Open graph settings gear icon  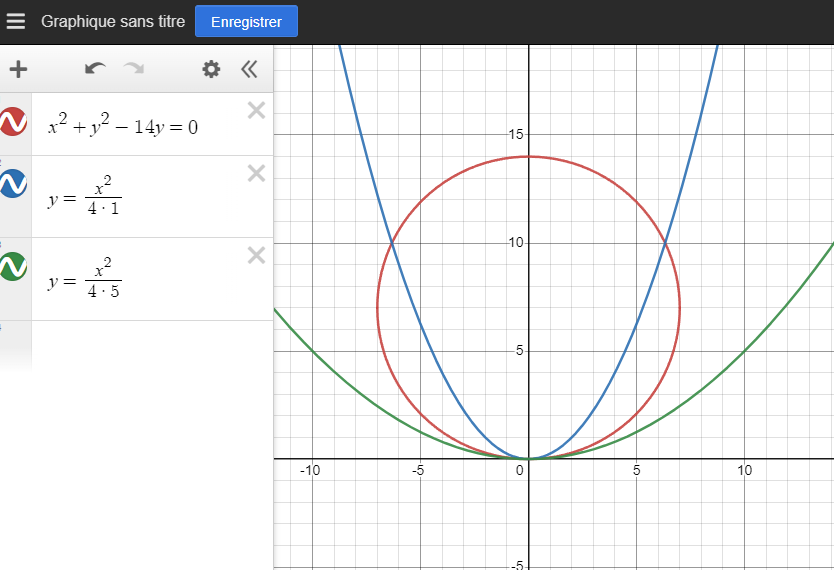click(x=210, y=69)
